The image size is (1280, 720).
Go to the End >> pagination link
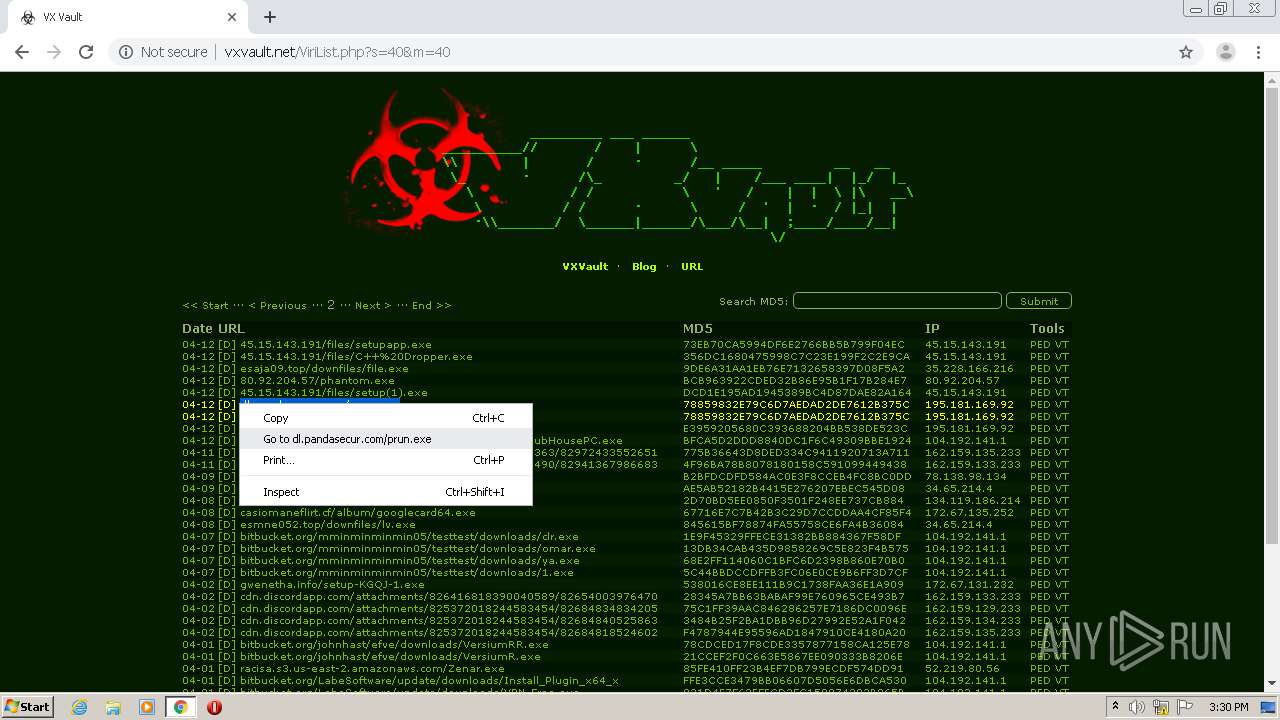pos(431,305)
